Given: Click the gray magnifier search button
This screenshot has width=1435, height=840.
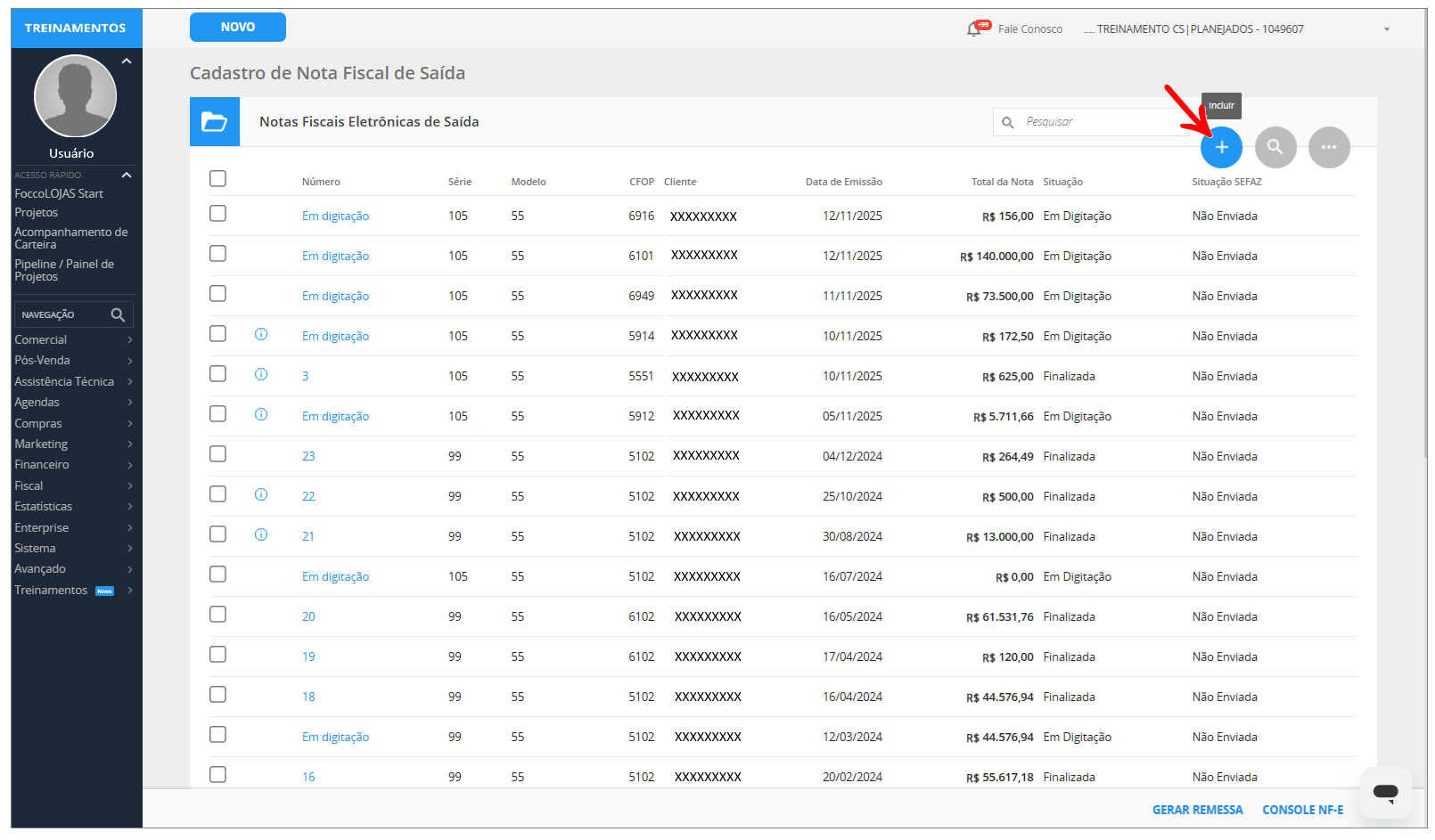Looking at the screenshot, I should tap(1275, 147).
